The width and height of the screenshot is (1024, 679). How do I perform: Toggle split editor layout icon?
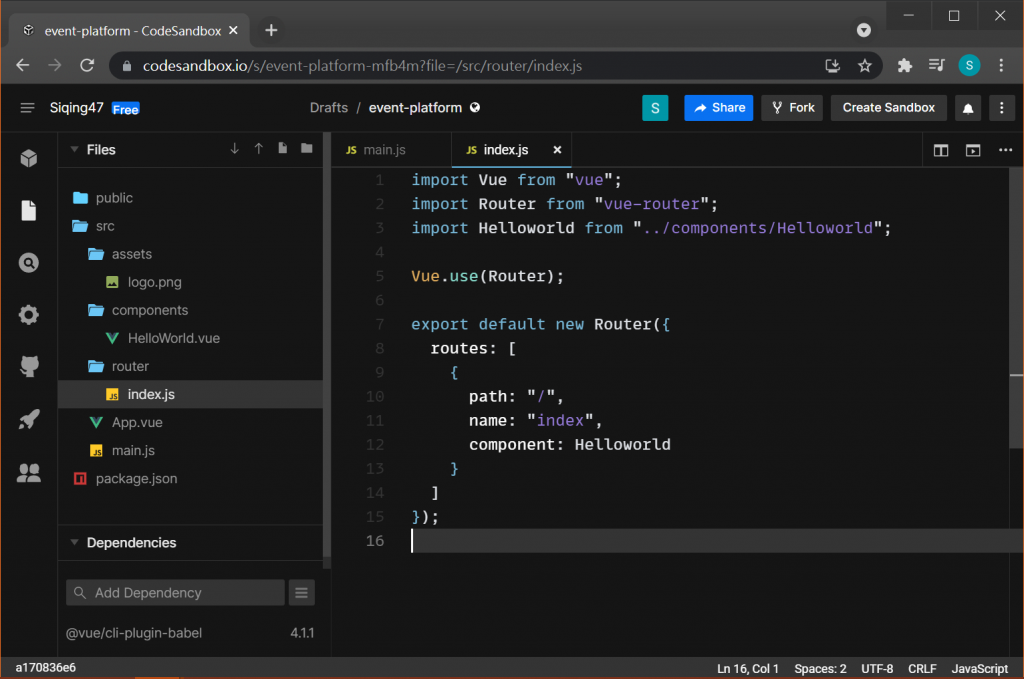pyautogui.click(x=940, y=150)
